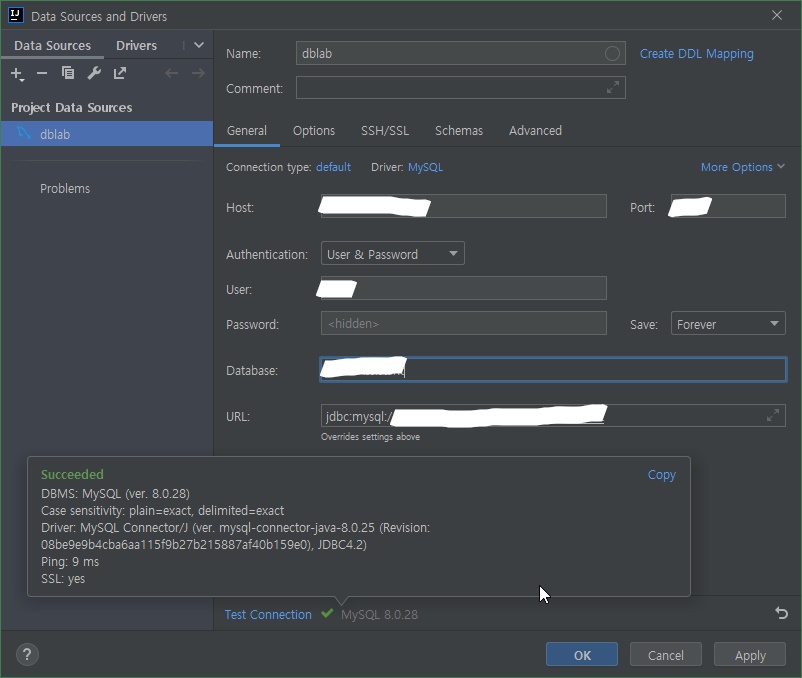Expand the Comment field editor icon

pos(612,88)
